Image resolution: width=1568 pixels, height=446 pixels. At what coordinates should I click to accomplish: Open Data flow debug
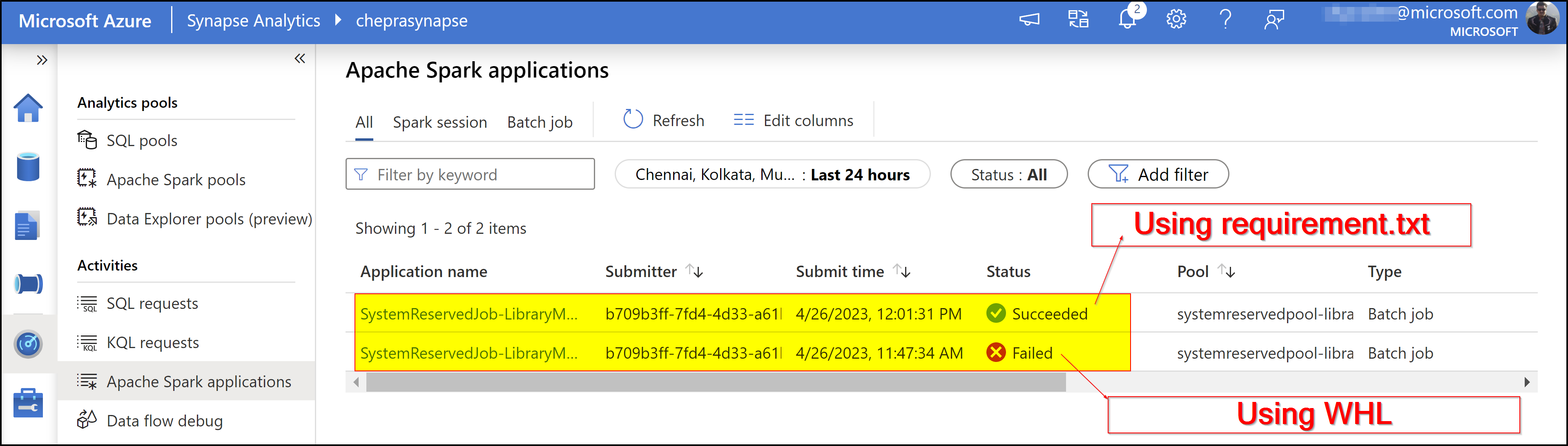pyautogui.click(x=164, y=420)
